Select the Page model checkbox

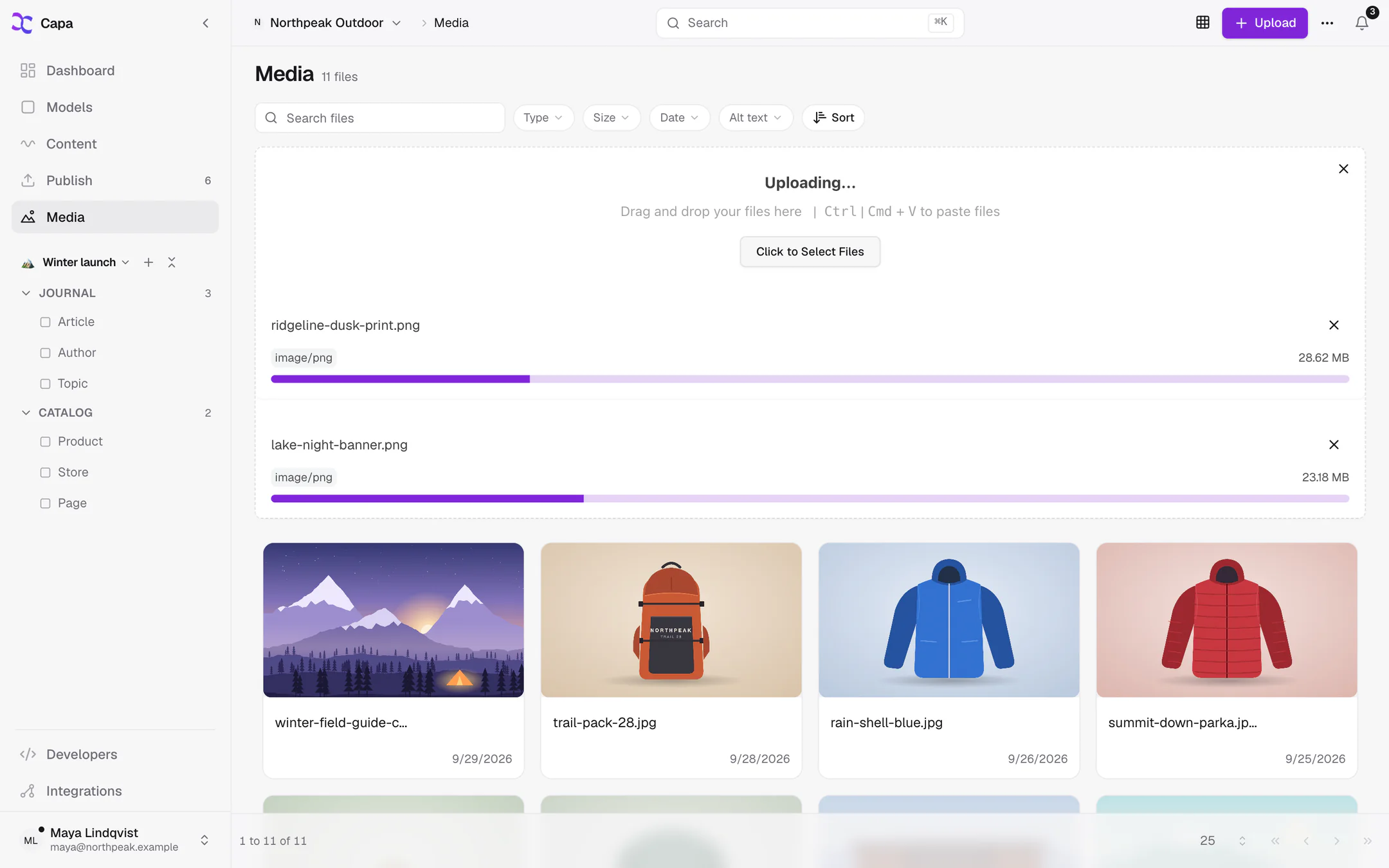pos(45,503)
